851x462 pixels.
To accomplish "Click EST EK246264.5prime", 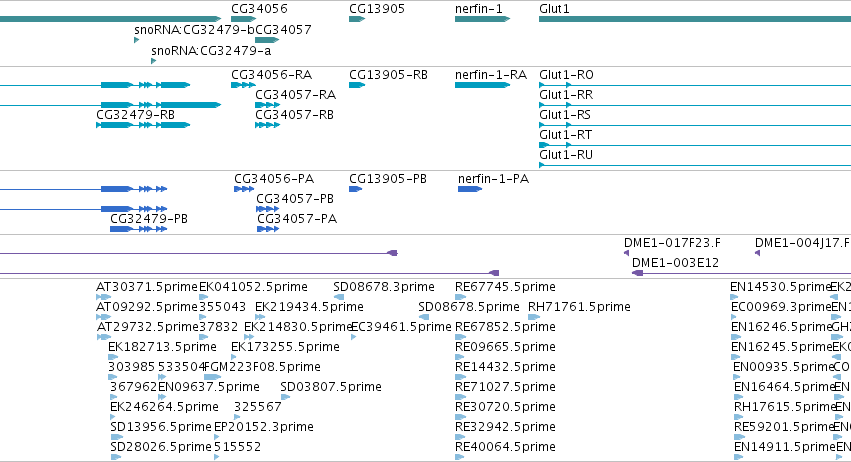I will [164, 408].
